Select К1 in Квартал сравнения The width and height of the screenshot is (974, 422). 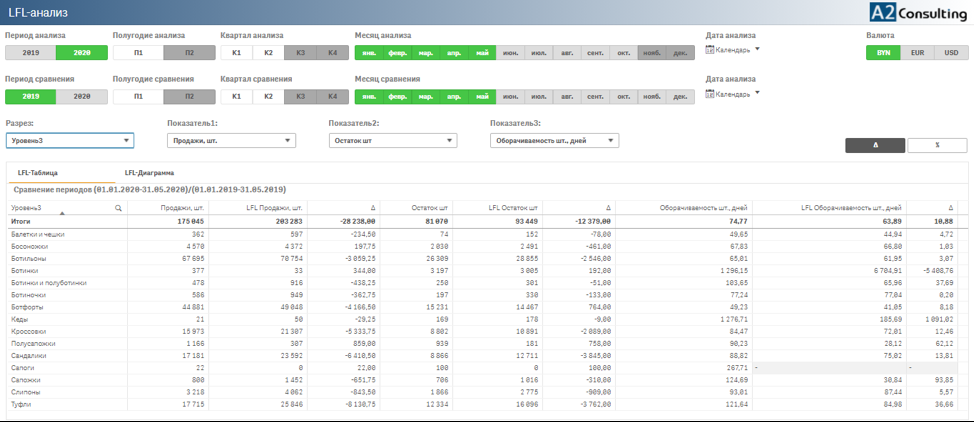click(x=237, y=97)
